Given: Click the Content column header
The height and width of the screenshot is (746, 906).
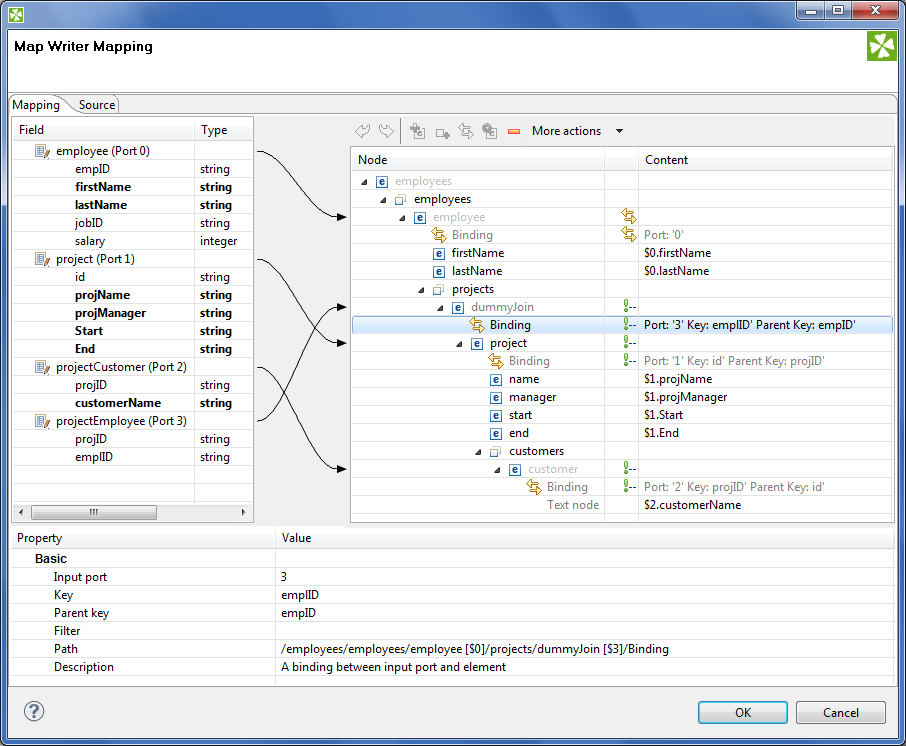Looking at the screenshot, I should [765, 160].
